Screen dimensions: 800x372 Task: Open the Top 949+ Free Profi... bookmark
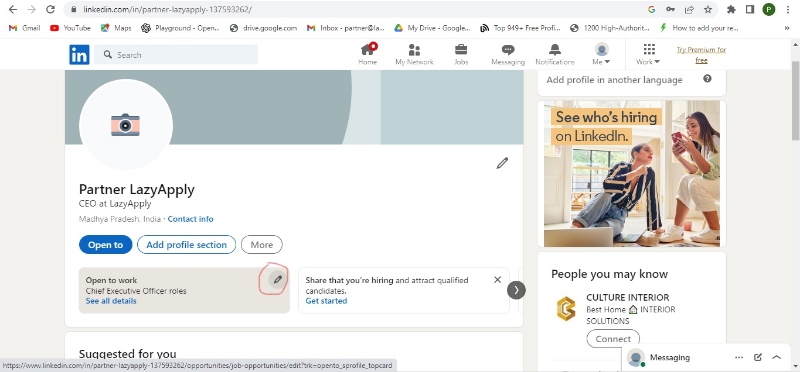(520, 28)
